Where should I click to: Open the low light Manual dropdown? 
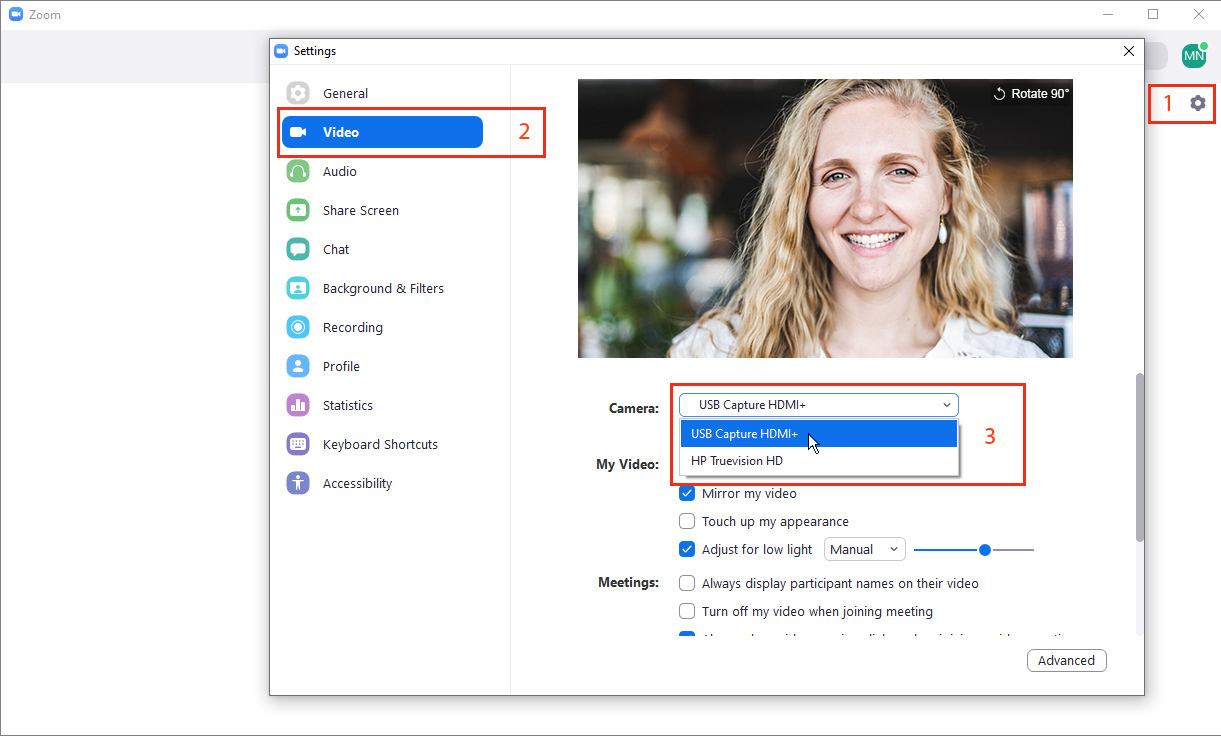pos(864,549)
